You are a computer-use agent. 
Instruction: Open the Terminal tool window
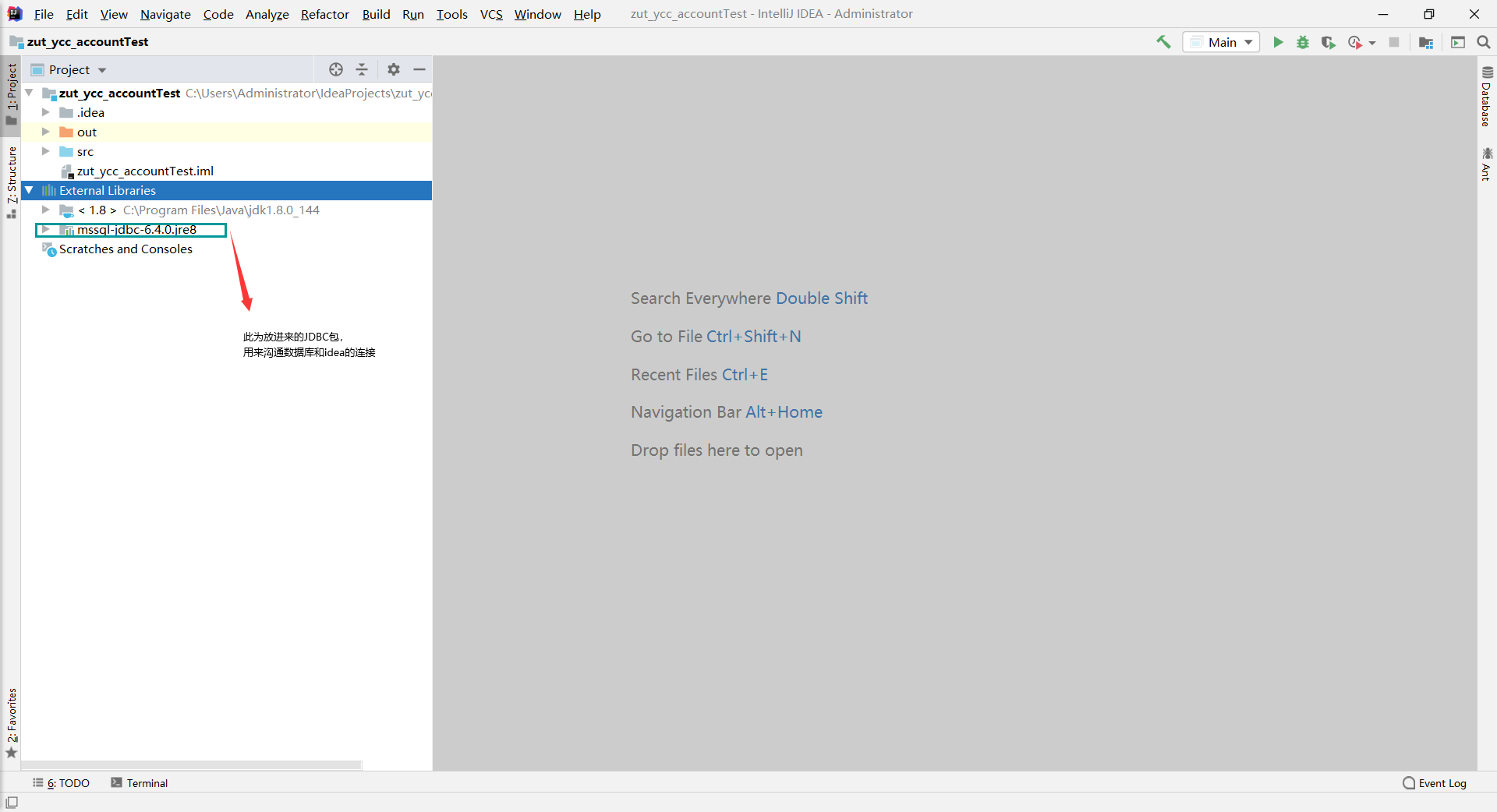pos(140,783)
